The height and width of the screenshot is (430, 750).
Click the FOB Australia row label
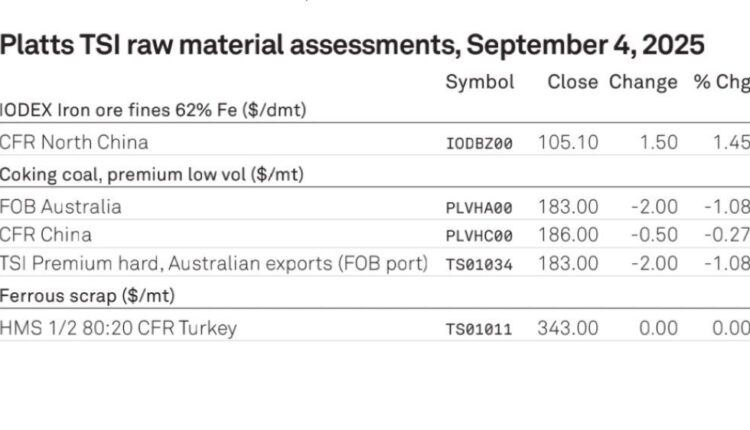coord(60,207)
